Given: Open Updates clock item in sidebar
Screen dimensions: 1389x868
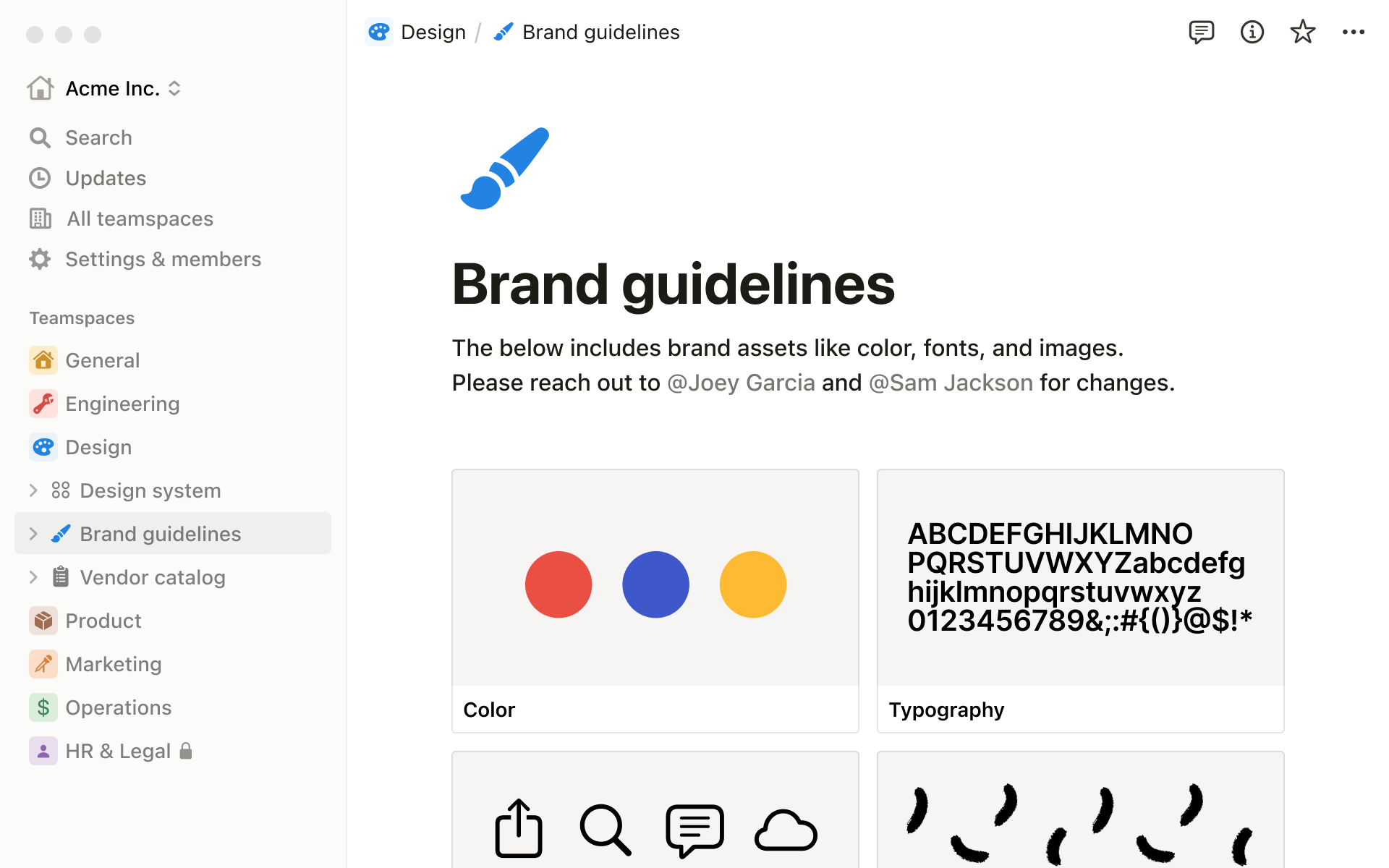Looking at the screenshot, I should pyautogui.click(x=105, y=178).
